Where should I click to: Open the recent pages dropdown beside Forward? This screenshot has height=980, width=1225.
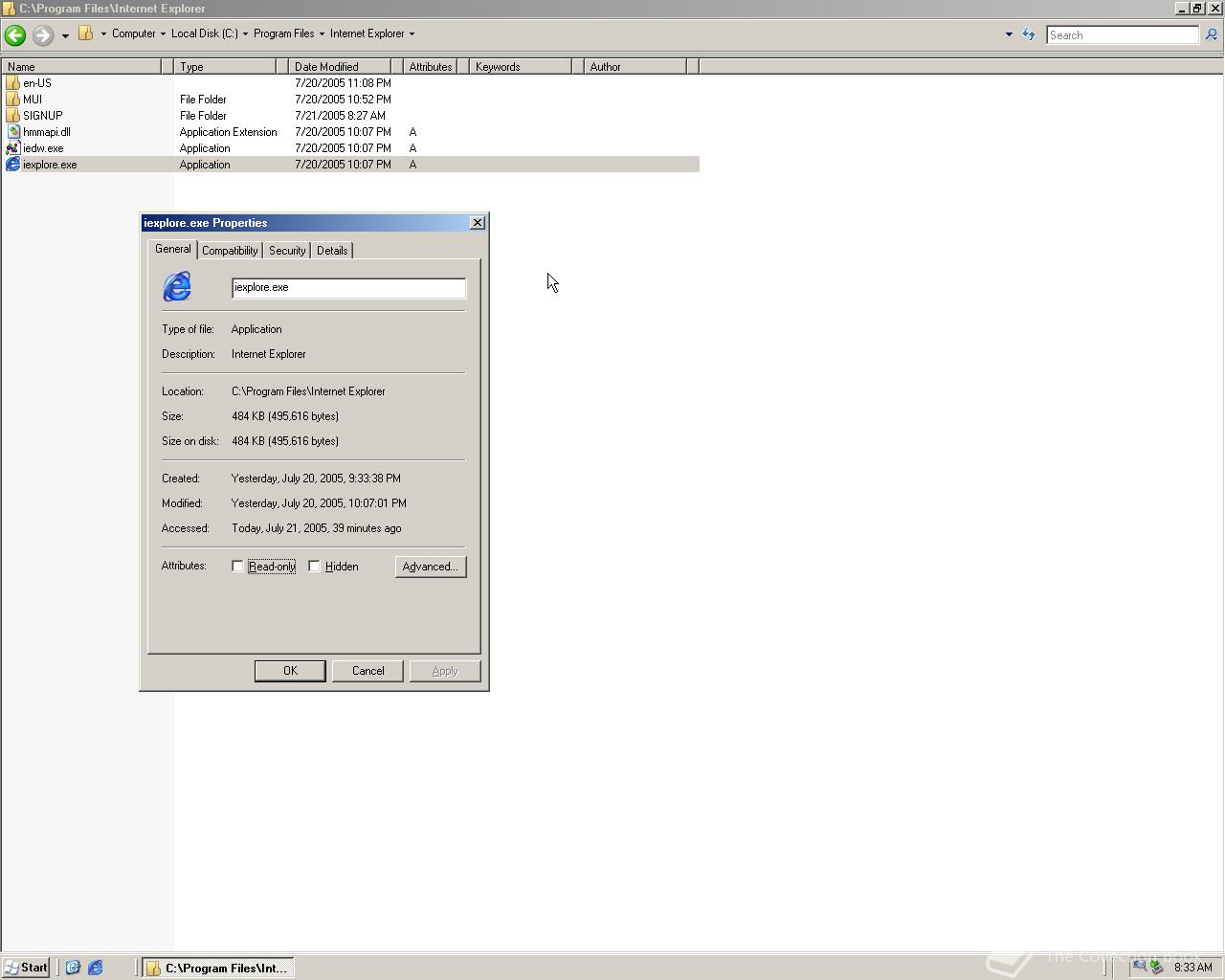click(65, 35)
